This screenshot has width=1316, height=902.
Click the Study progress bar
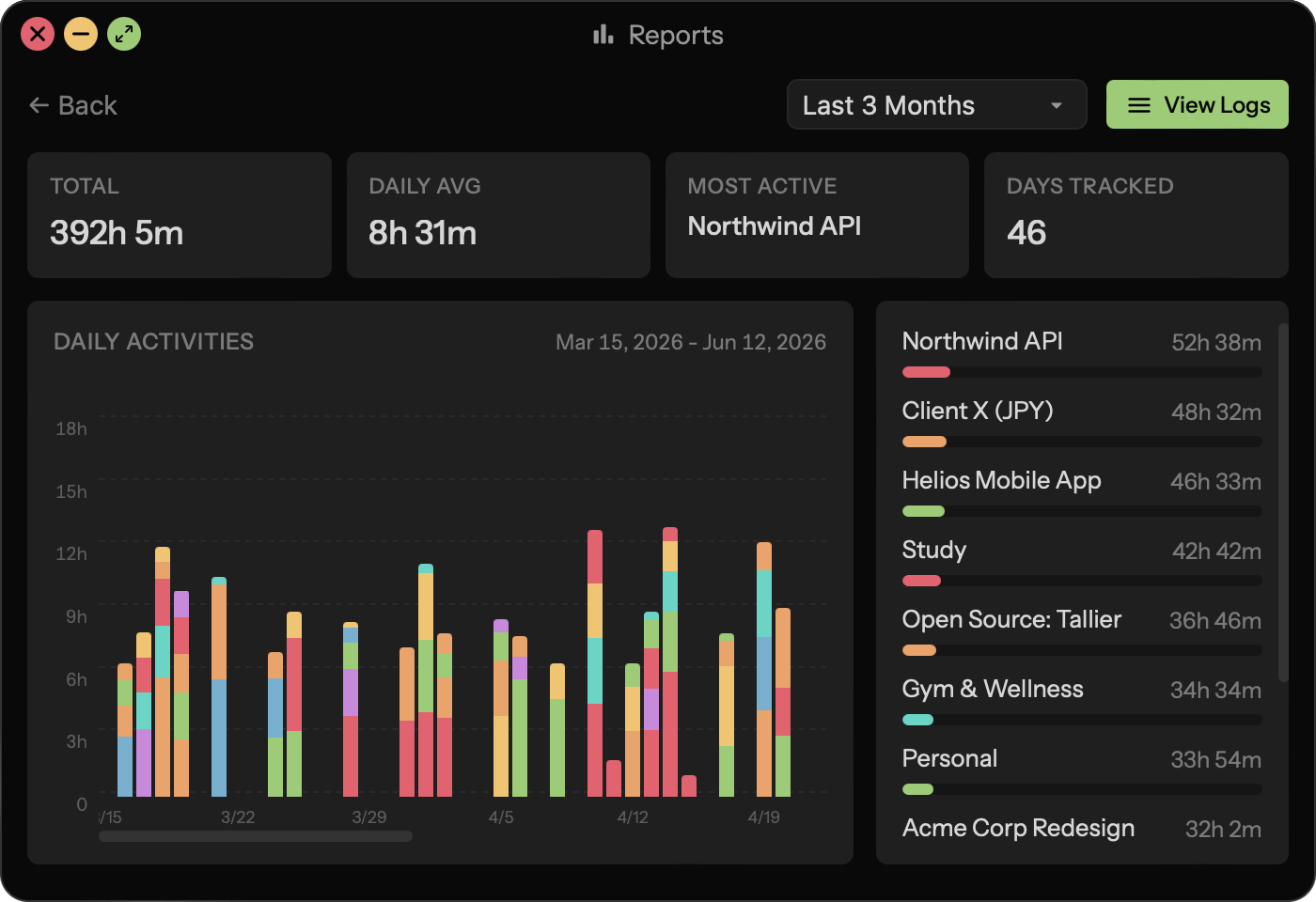click(x=1082, y=581)
